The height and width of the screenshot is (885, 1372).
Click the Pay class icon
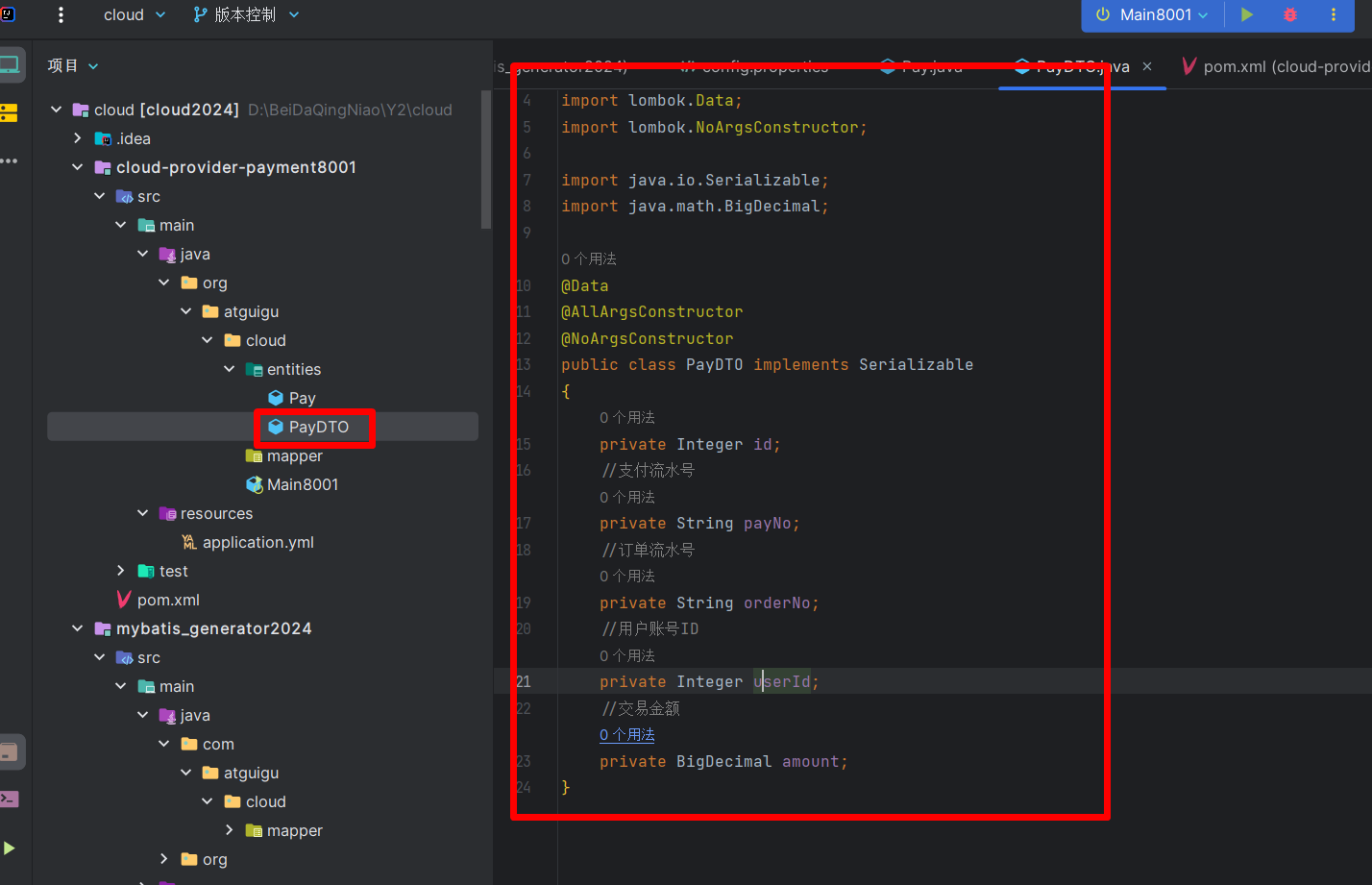(x=276, y=398)
